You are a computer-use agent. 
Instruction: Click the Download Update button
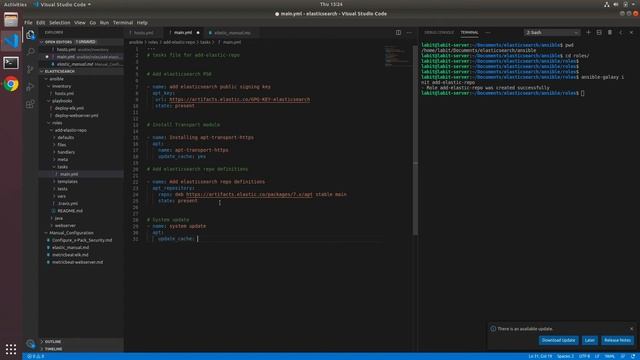[x=558, y=340]
